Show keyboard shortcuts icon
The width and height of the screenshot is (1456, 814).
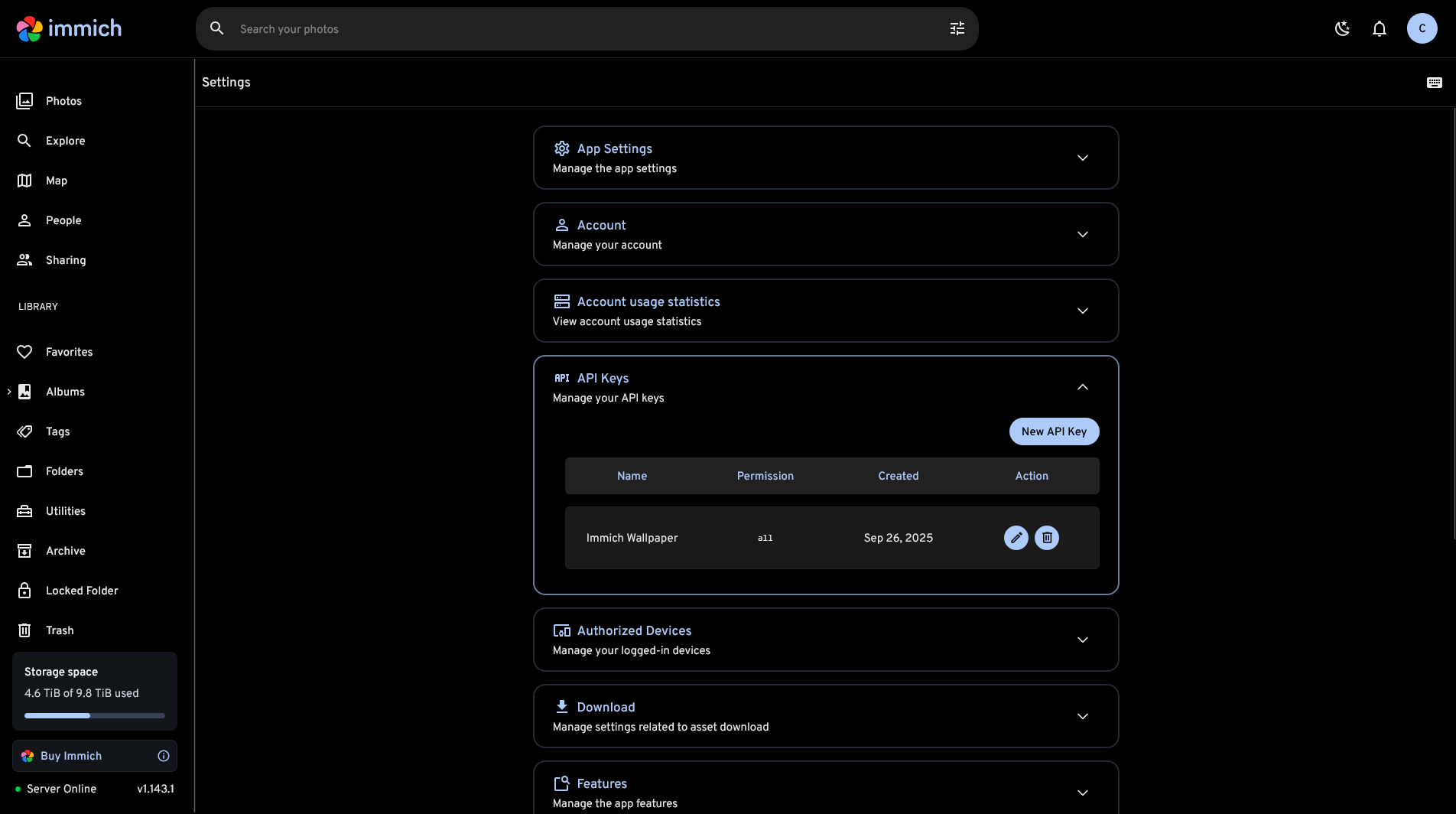tap(1434, 83)
